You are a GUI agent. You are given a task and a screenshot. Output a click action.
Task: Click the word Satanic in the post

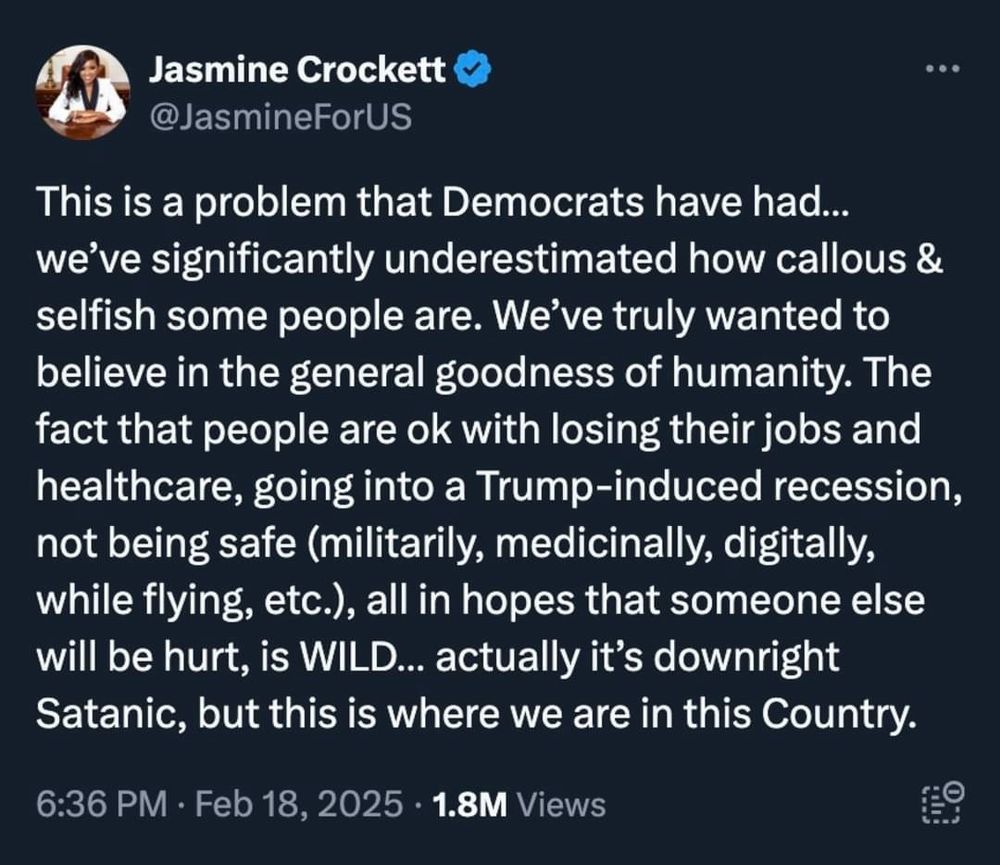[x=112, y=714]
